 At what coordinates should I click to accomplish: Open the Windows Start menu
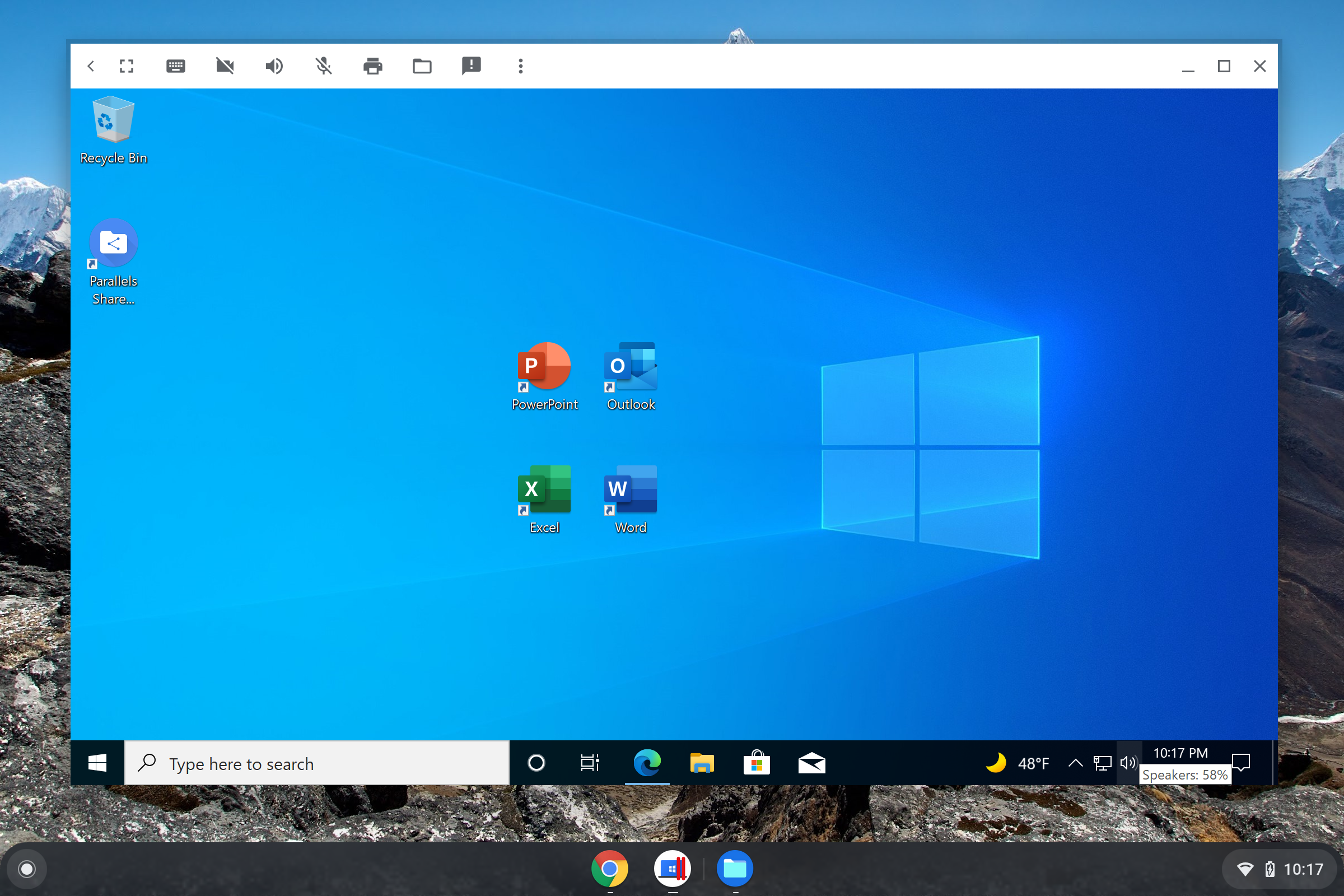coord(97,763)
